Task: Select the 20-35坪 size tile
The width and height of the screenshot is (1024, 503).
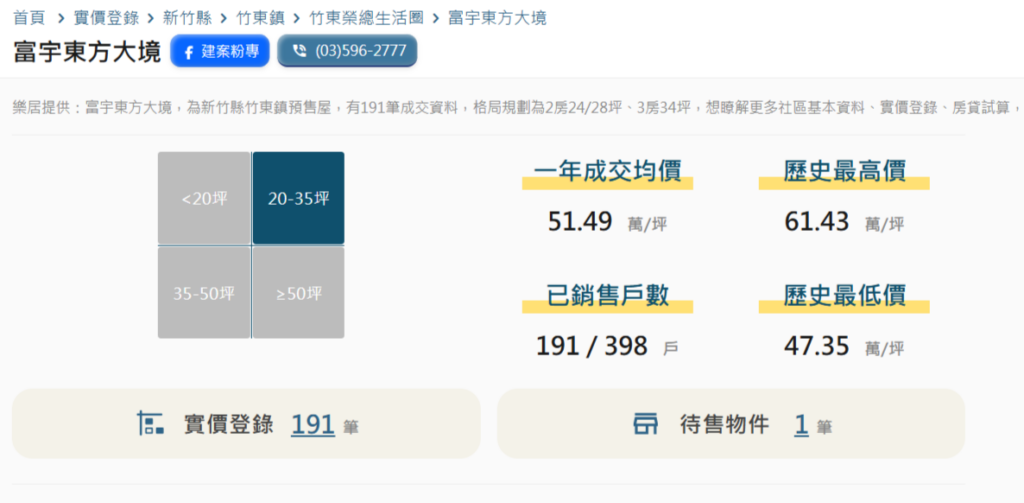Action: click(x=298, y=199)
